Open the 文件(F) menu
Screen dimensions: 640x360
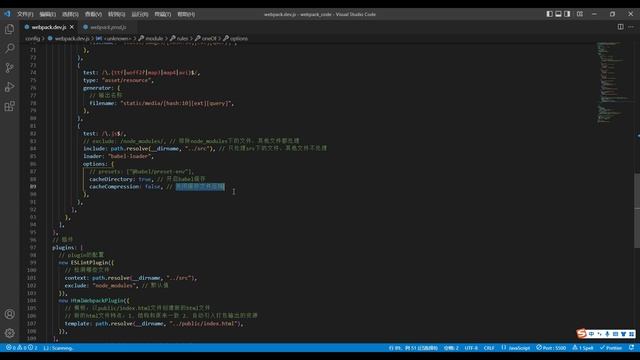coord(25,14)
